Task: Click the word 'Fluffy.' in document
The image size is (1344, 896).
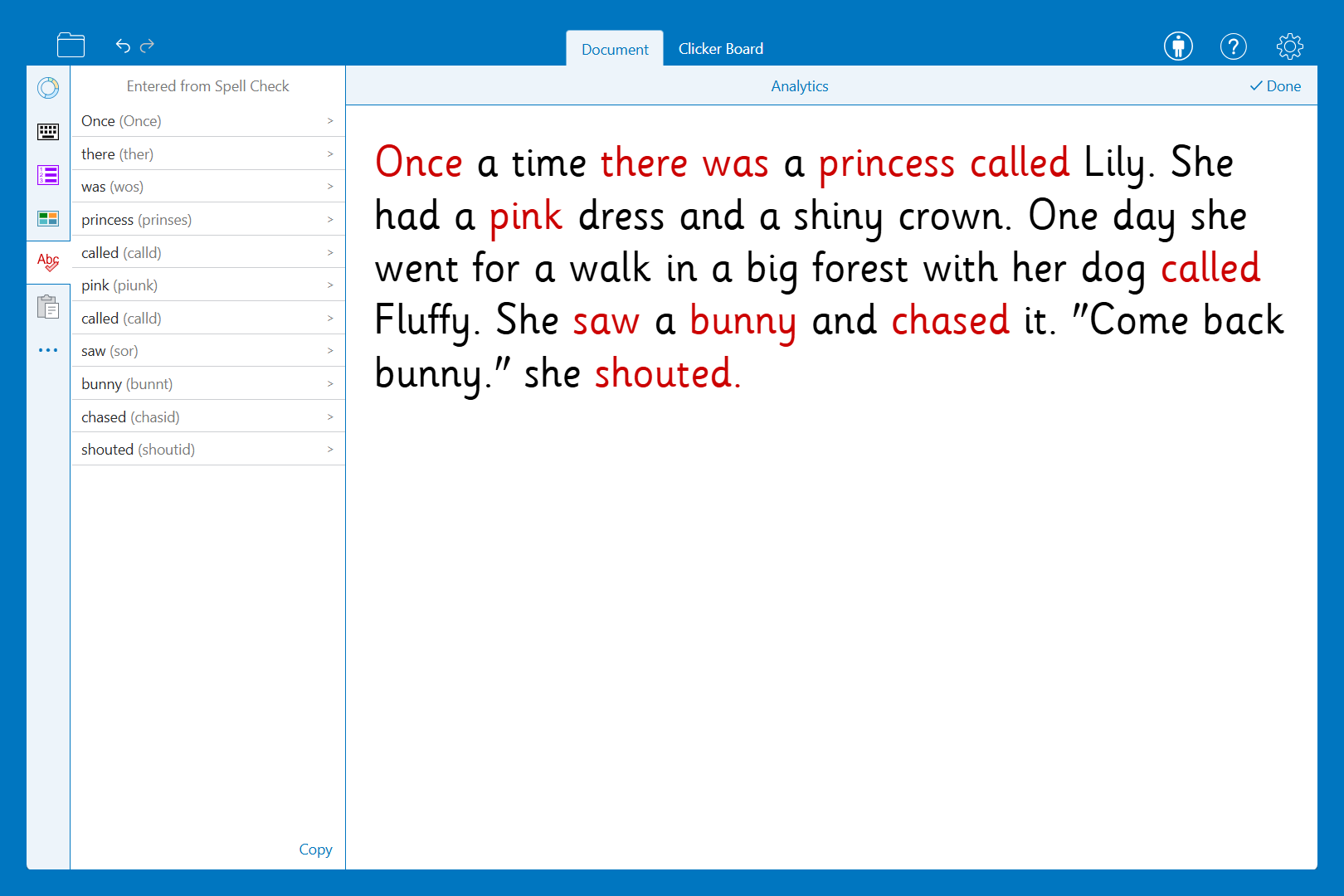Action: tap(427, 322)
